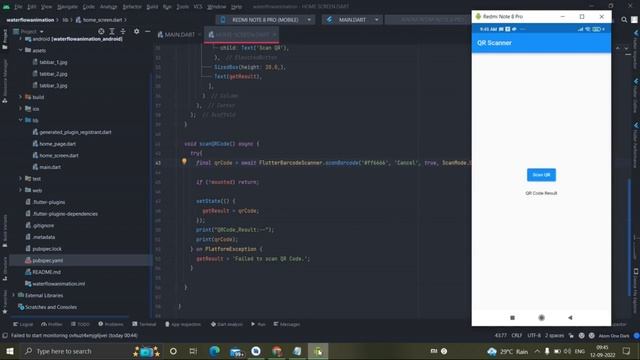Tap the phone's round home button
Screen dimensions: 640x360
[541, 318]
